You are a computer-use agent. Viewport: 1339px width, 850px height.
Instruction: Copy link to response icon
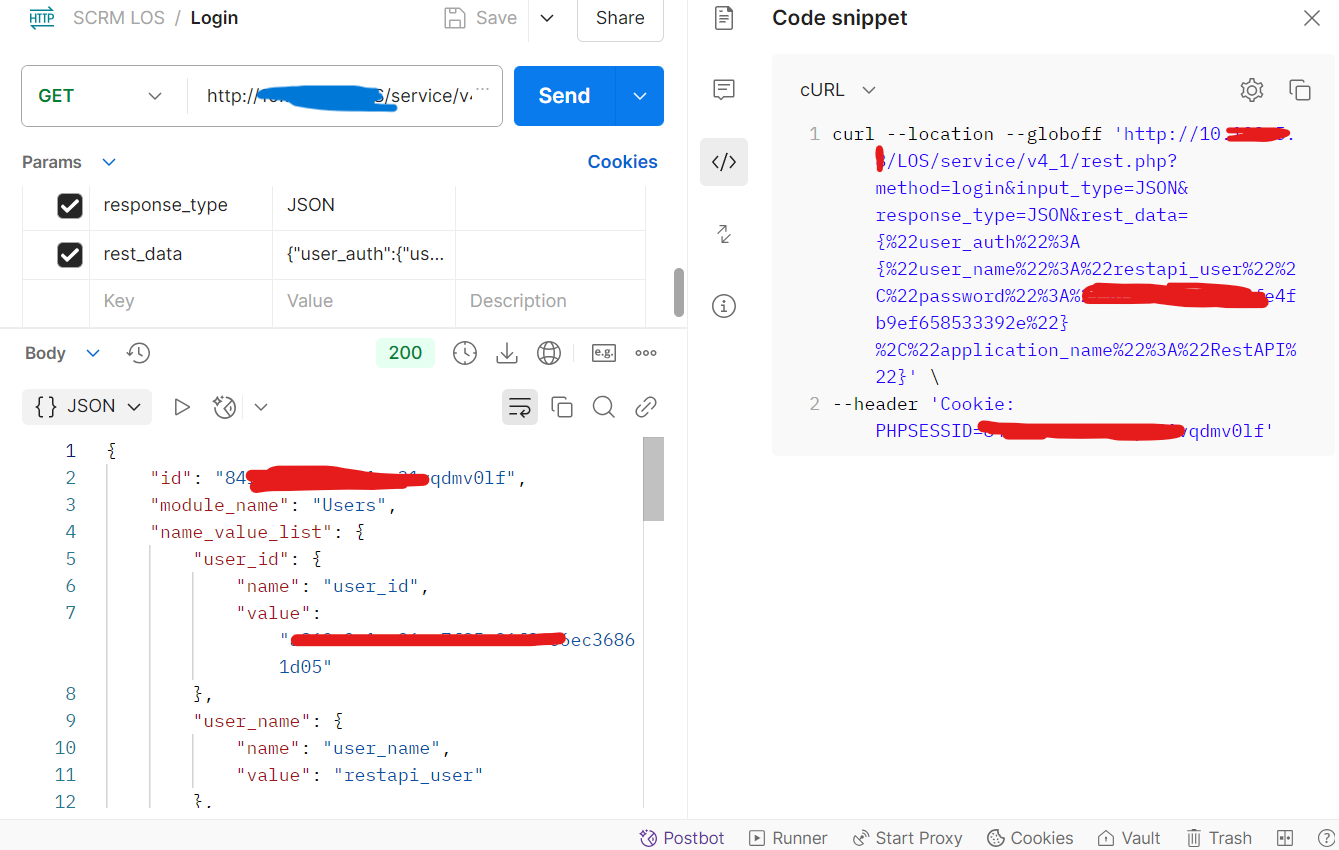tap(646, 406)
